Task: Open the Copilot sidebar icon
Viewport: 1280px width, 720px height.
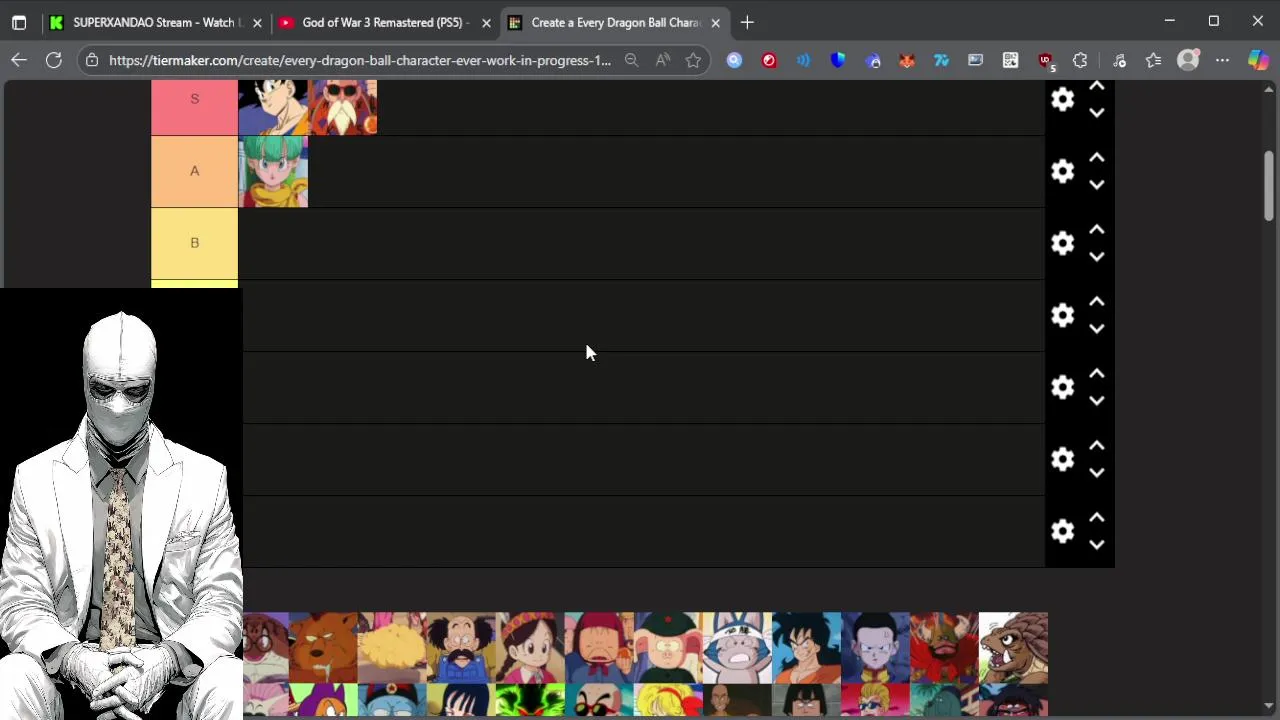Action: pyautogui.click(x=1258, y=60)
